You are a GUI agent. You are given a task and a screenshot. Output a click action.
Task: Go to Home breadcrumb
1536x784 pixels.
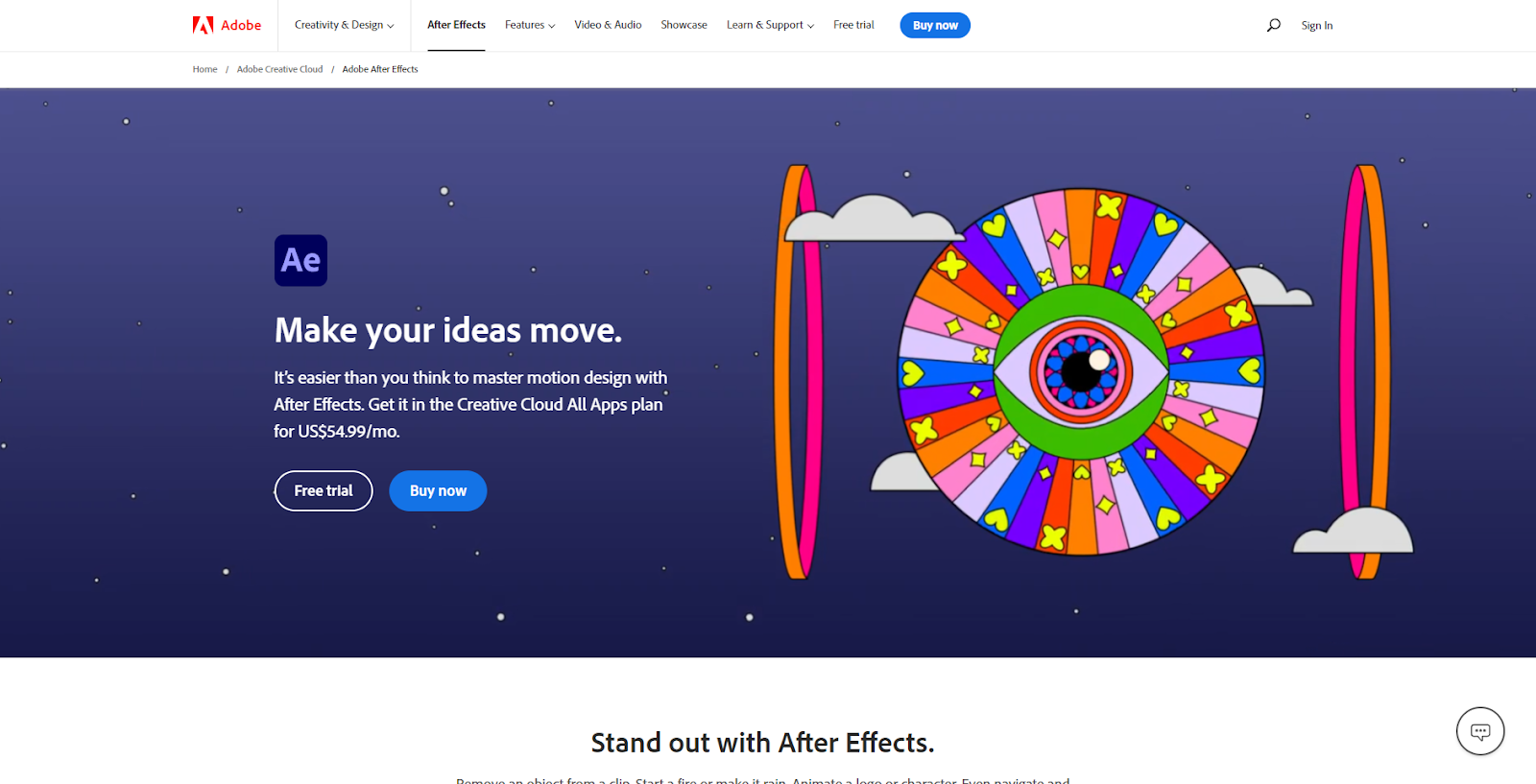(204, 69)
